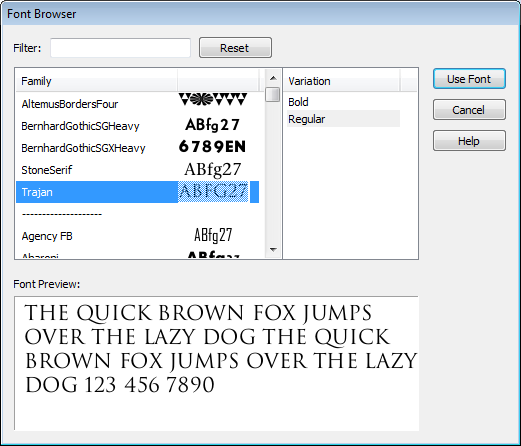Click the family list scroll down arrow
The image size is (521, 446).
point(273,249)
